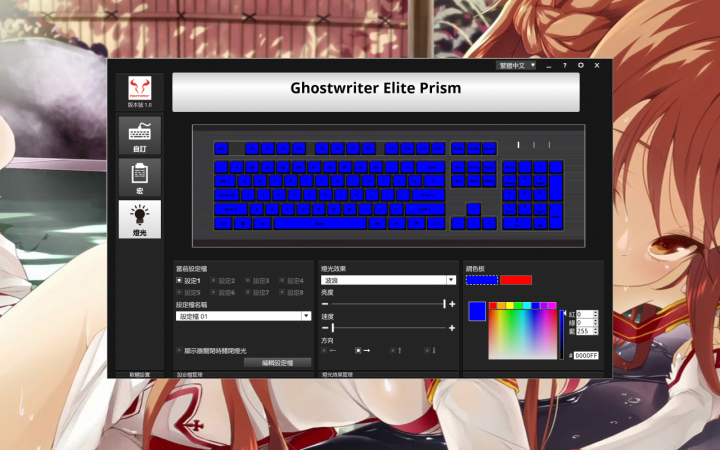The width and height of the screenshot is (720, 450).
Task: Select the 設定2 profile radio button
Action: (213, 280)
